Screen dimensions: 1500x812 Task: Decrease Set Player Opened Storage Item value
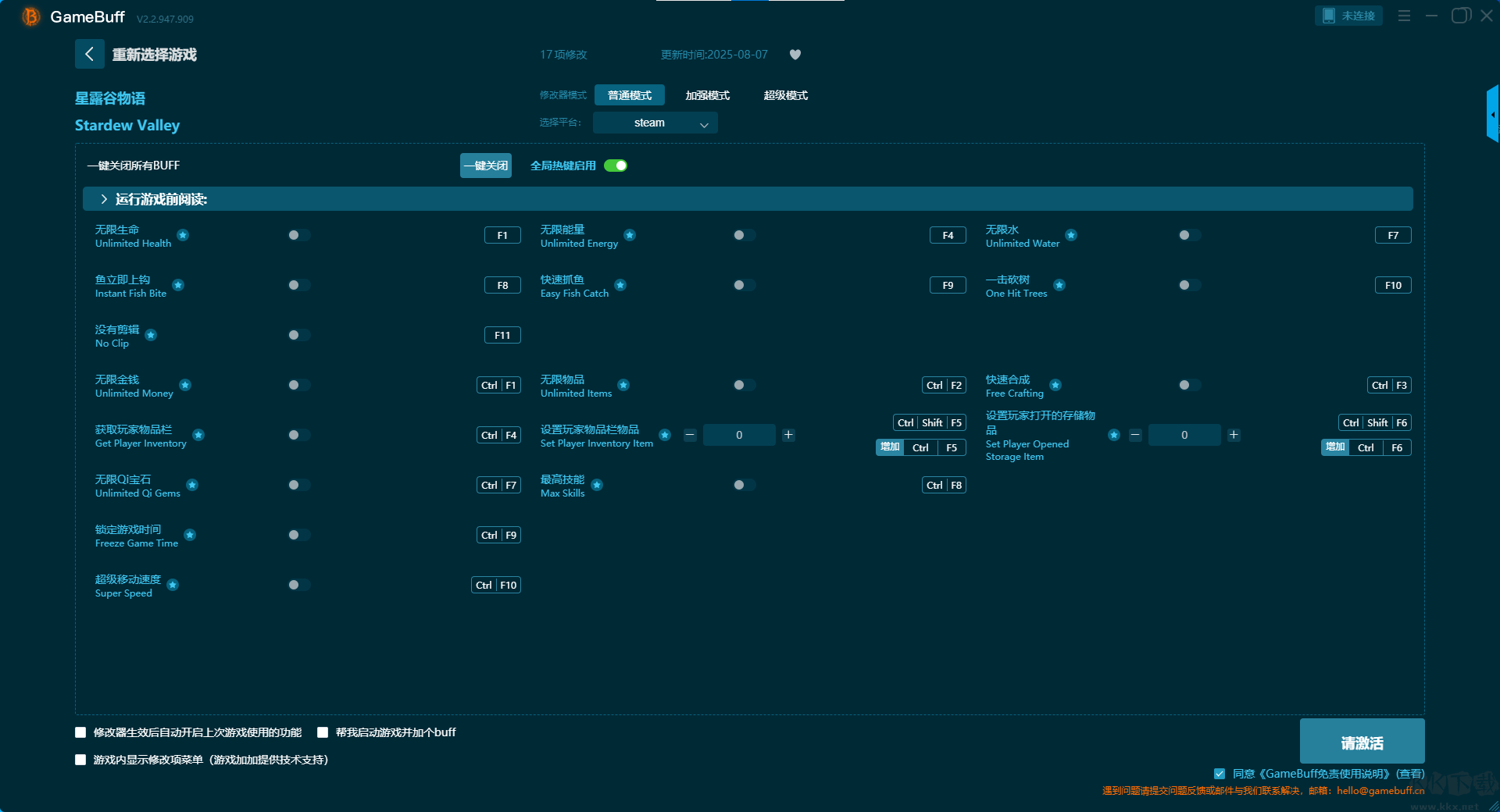[1135, 435]
